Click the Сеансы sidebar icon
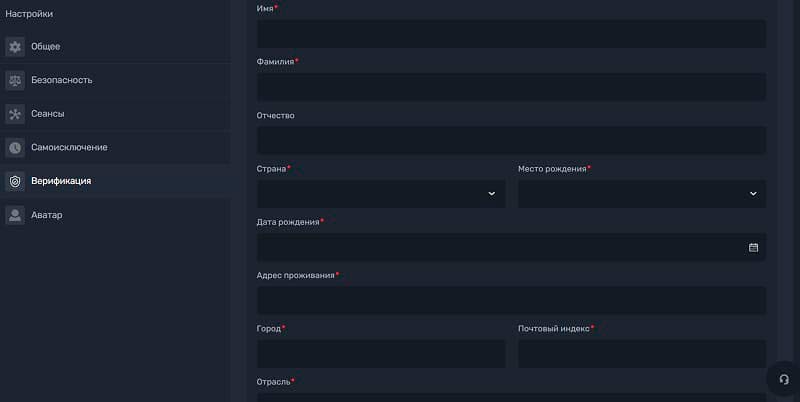The width and height of the screenshot is (800, 402). (15, 114)
